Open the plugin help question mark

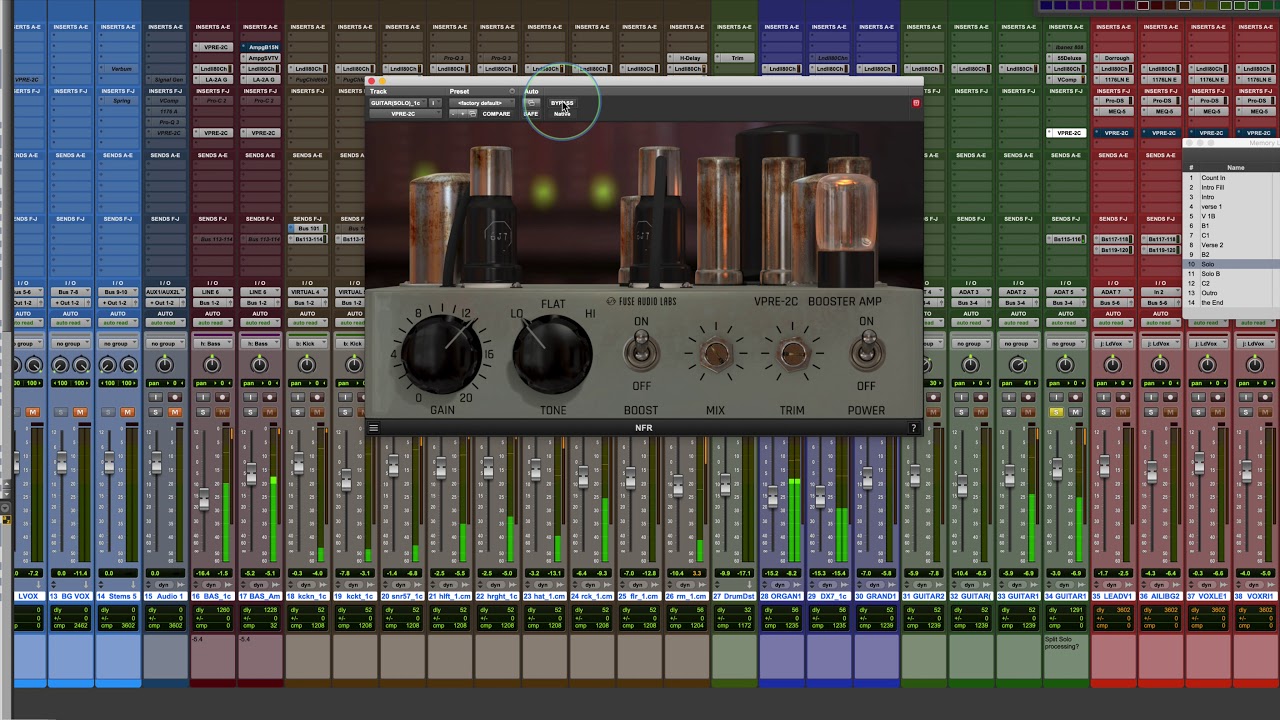(913, 428)
